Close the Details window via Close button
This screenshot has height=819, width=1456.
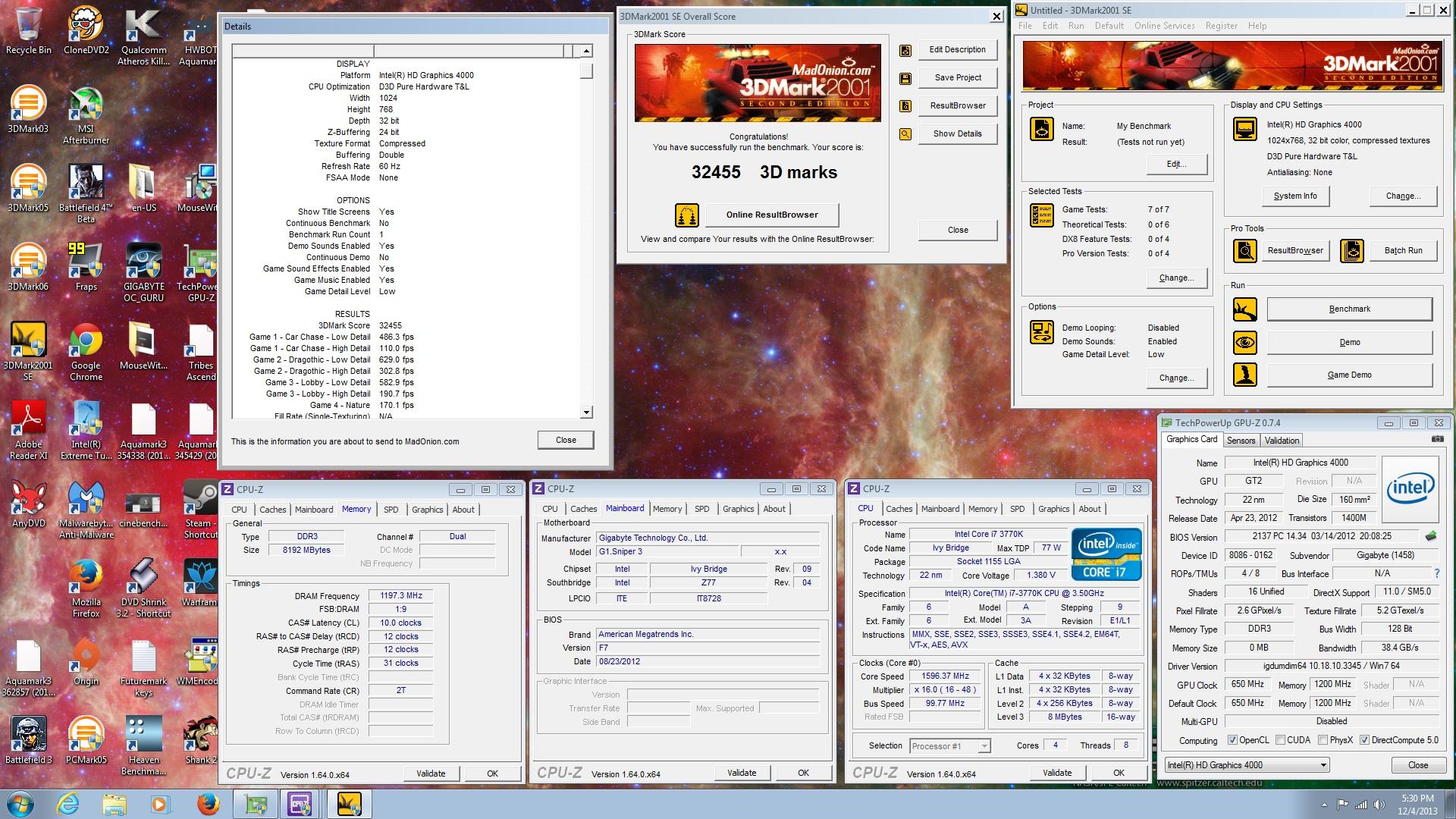click(x=566, y=440)
